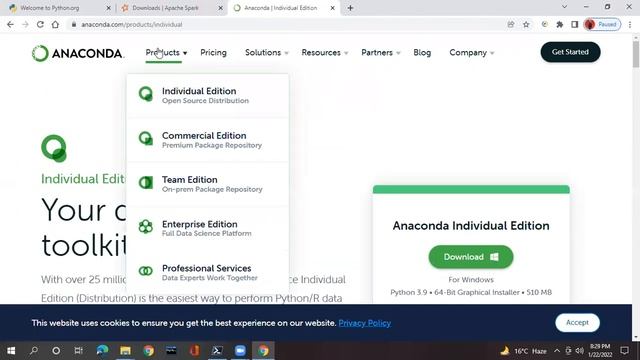Click the paused profile avatar button

(x=602, y=24)
